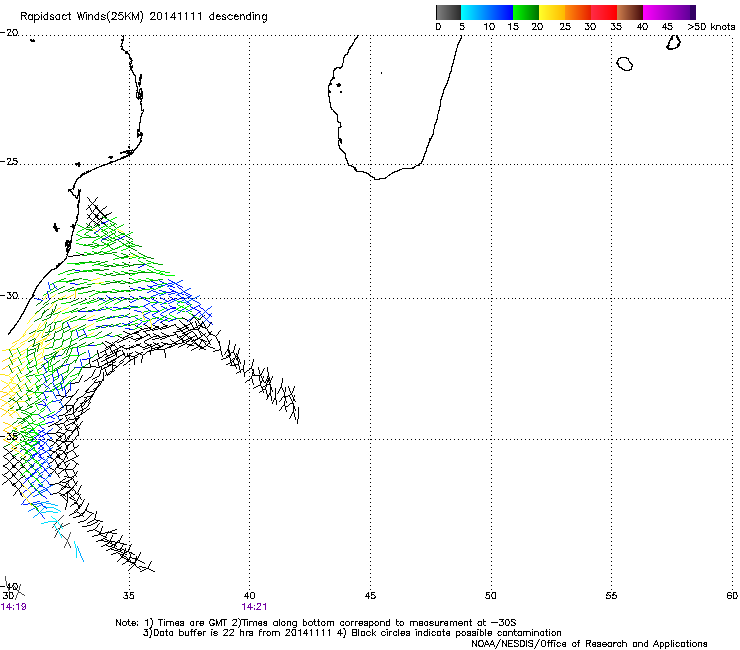Click the gray 0-5 knots legend segment
This screenshot has height=650, width=740.
448,12
